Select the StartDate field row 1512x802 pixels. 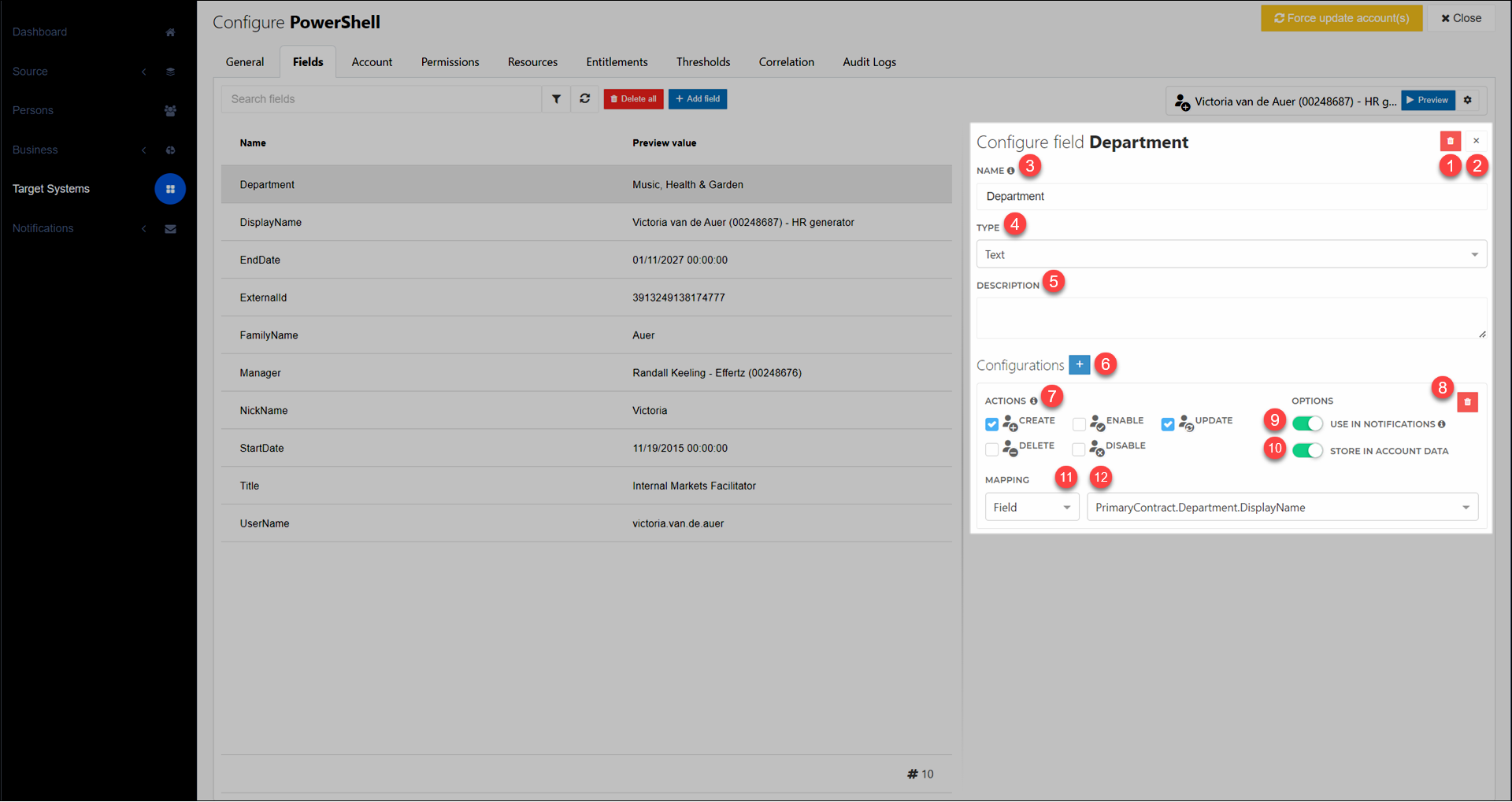(x=587, y=449)
